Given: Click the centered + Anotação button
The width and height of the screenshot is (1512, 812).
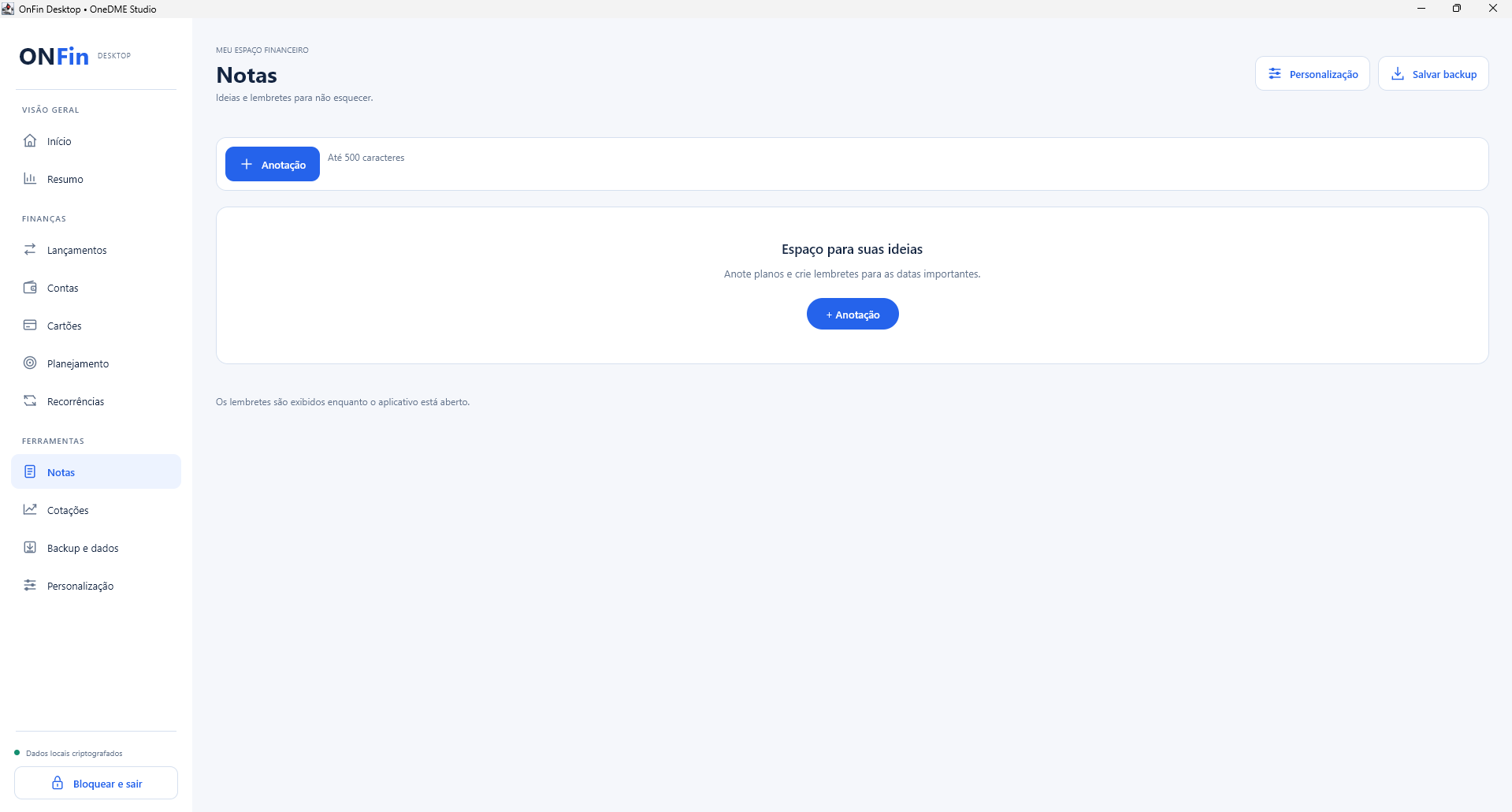Looking at the screenshot, I should click(x=853, y=314).
